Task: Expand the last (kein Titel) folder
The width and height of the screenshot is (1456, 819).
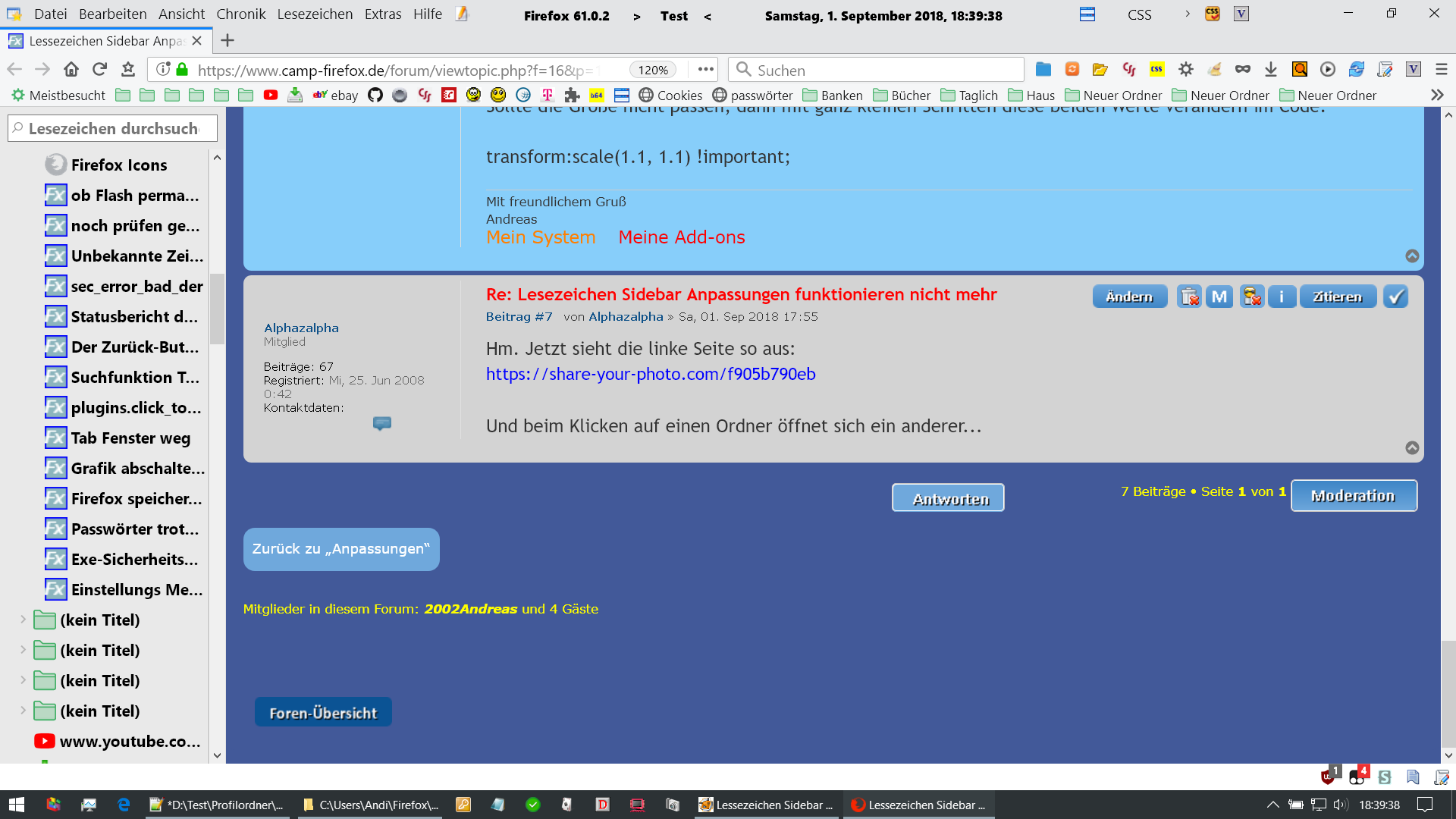Action: point(23,711)
